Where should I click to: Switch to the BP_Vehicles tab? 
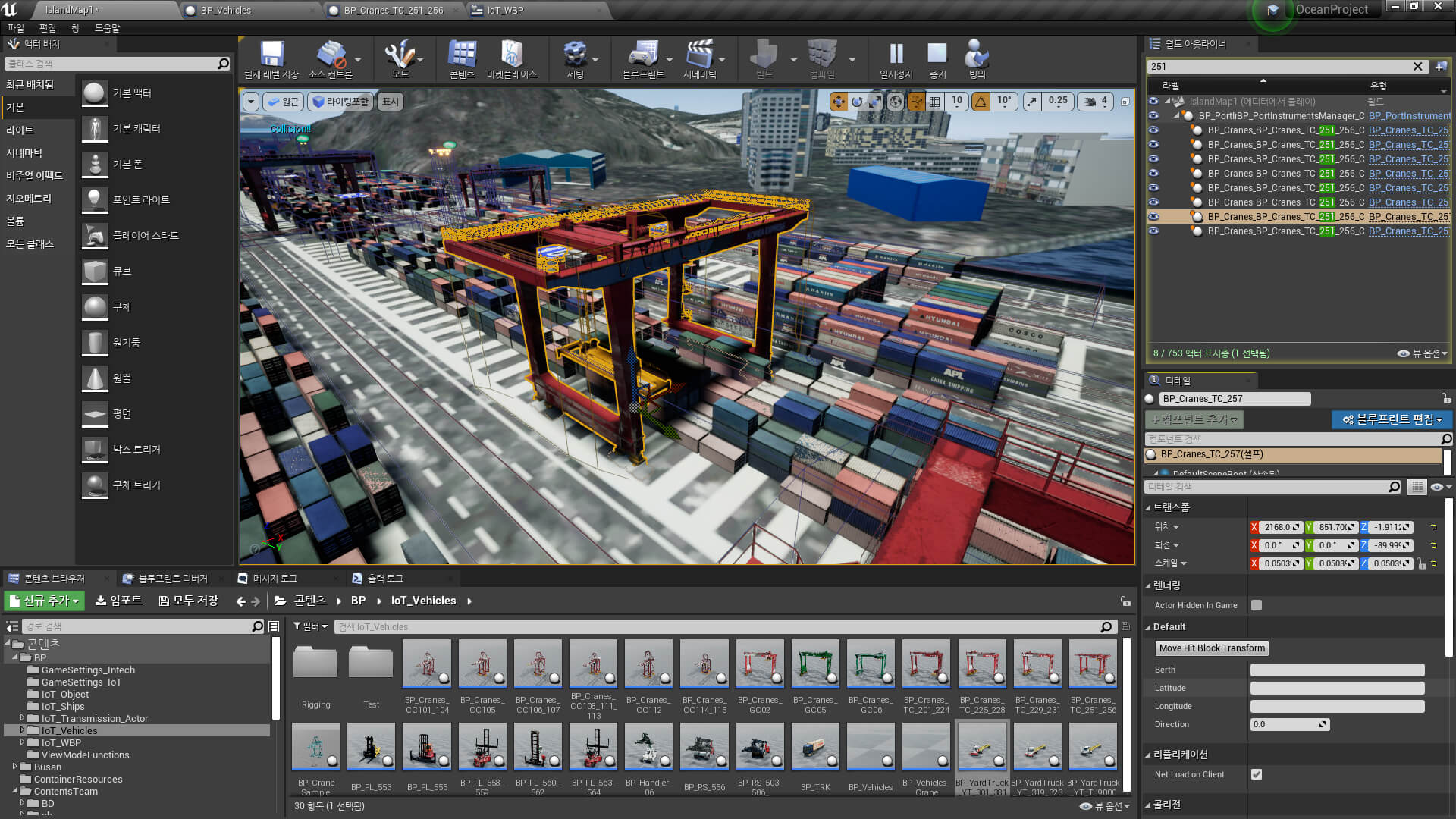[x=225, y=11]
